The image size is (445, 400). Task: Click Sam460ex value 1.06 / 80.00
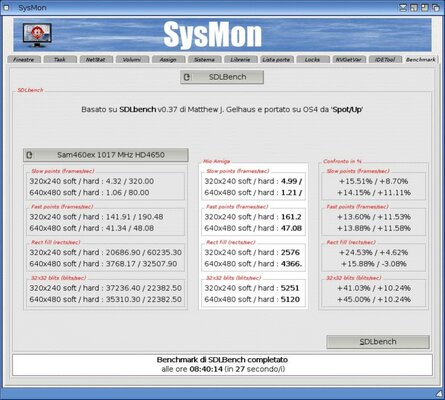[x=128, y=193]
